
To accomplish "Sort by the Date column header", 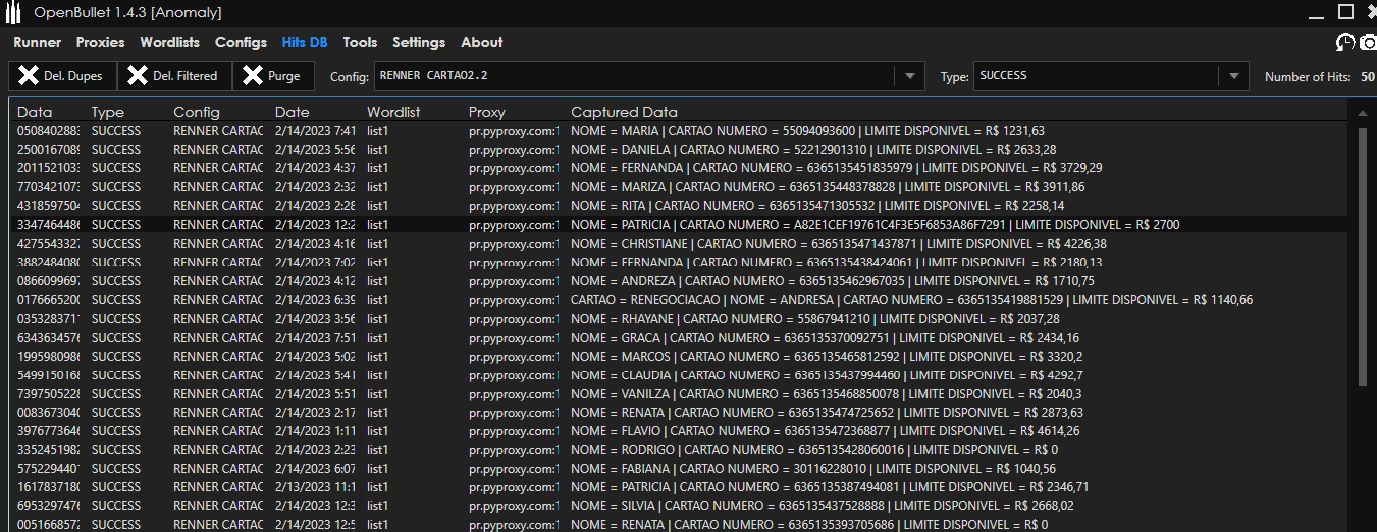I will click(x=292, y=112).
